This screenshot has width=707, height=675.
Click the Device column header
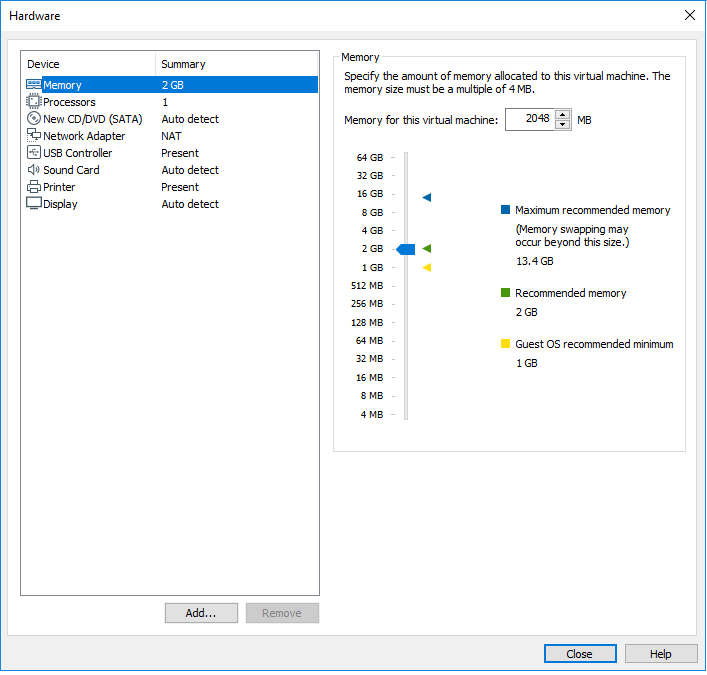click(x=43, y=64)
